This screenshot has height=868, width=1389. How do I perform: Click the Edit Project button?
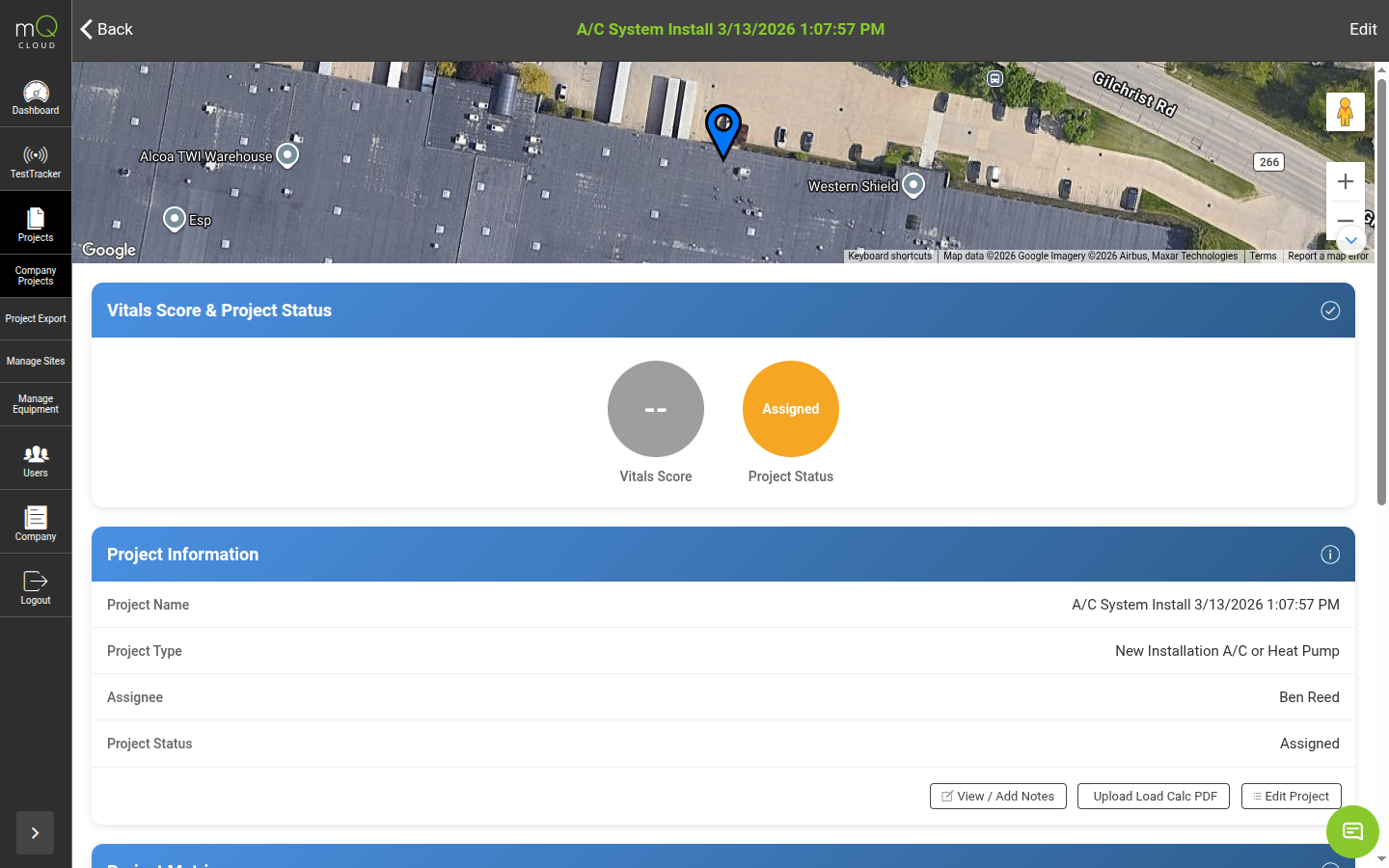(1291, 796)
